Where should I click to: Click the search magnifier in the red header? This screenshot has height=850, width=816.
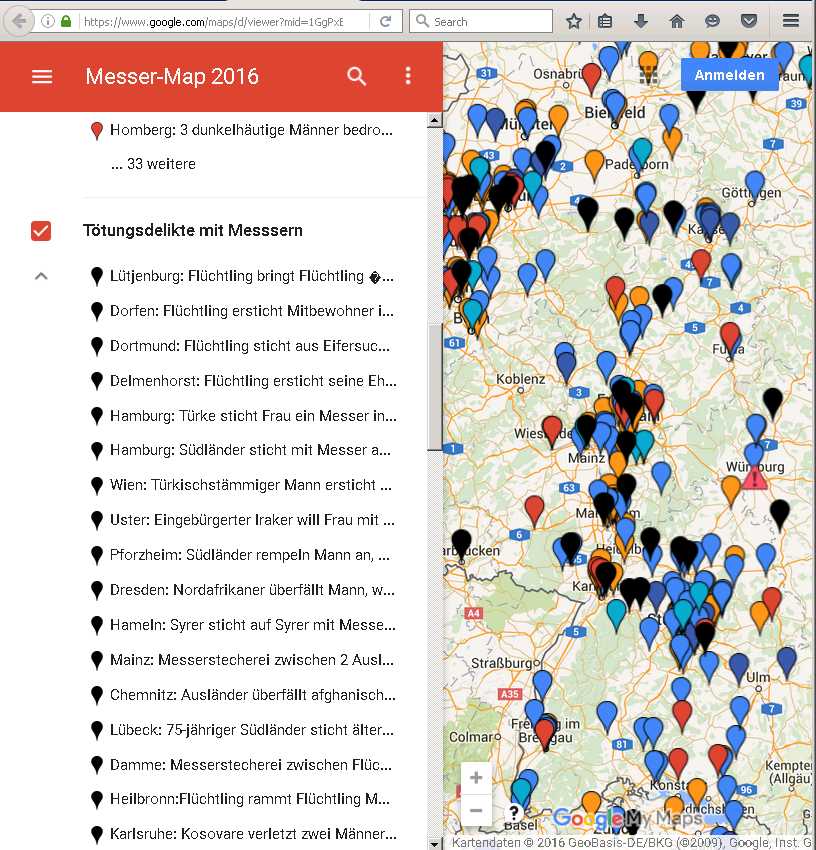pos(357,76)
